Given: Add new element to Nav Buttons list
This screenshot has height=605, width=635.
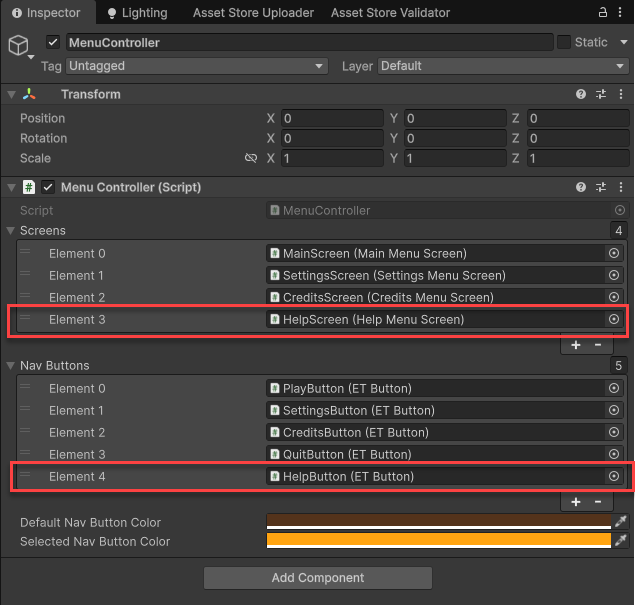Looking at the screenshot, I should pos(576,501).
